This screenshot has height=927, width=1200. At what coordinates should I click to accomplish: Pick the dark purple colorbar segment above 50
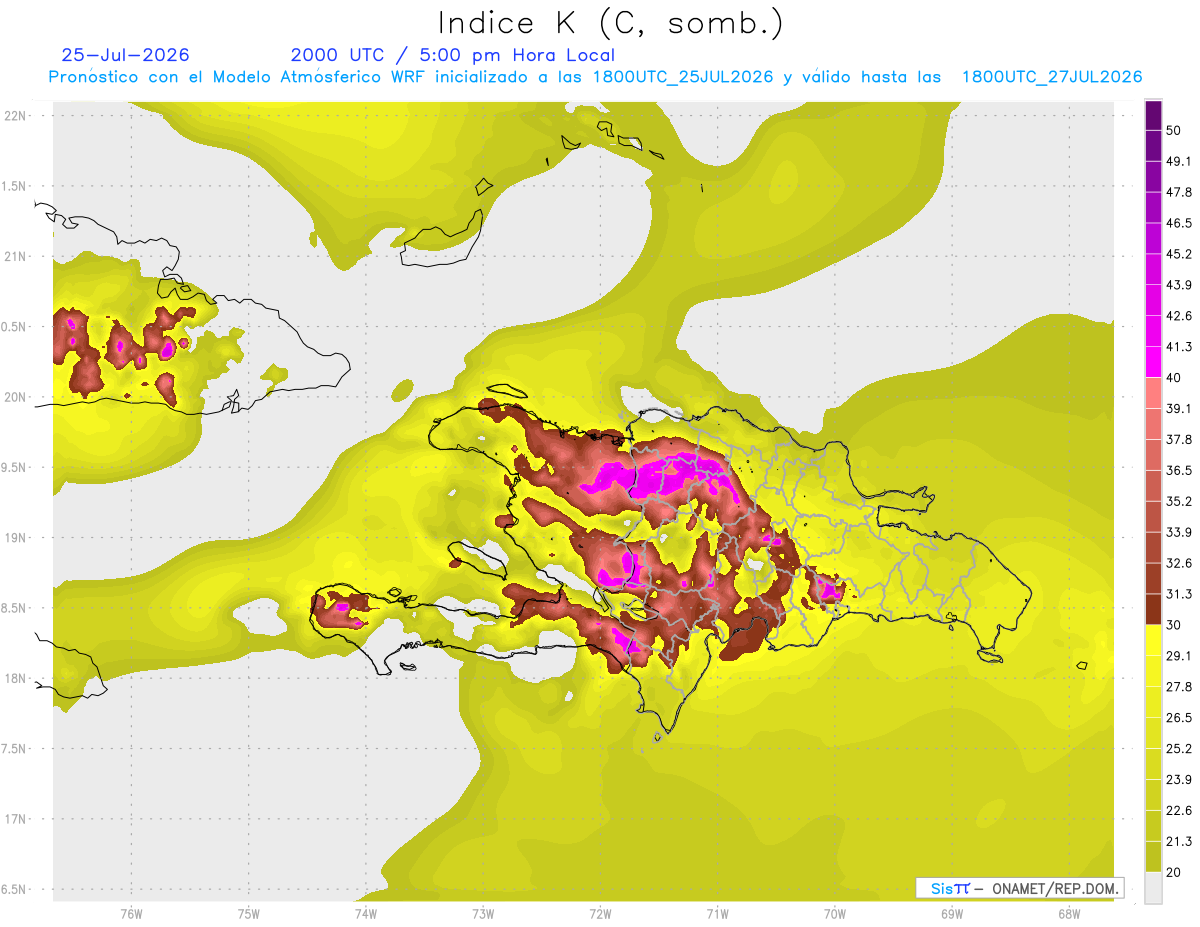point(1153,115)
